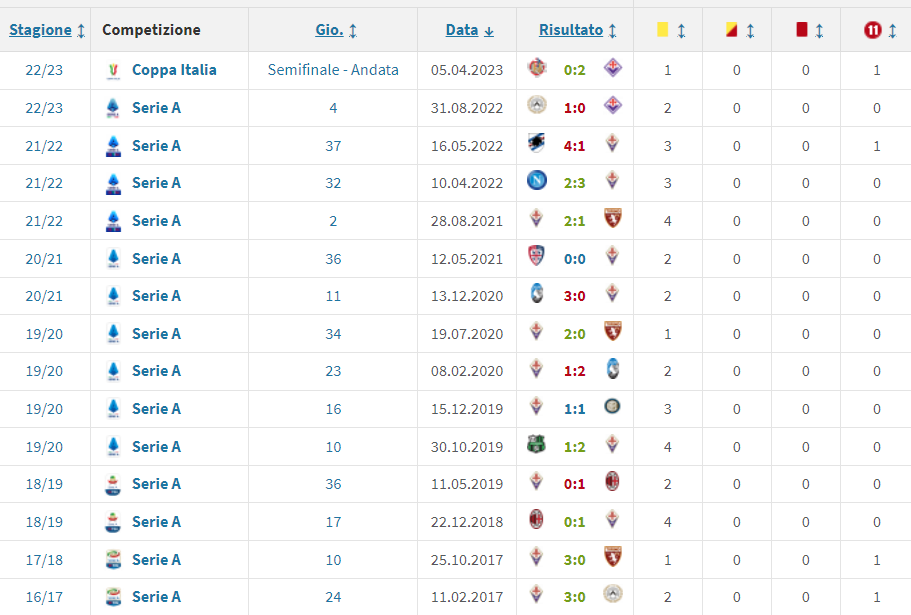Viewport: 911px width, 615px height.
Task: Open the 2:3 result from 10.04.2022
Action: point(575,182)
